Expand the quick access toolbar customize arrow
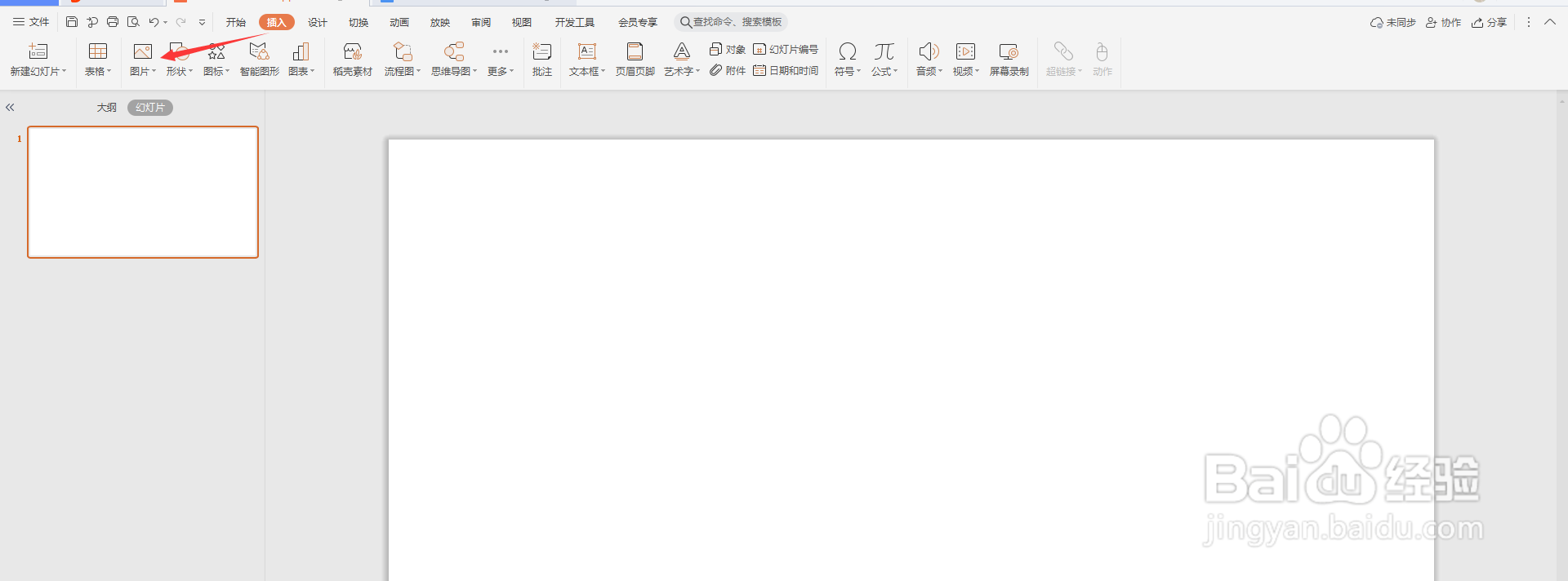1568x581 pixels. pos(202,22)
